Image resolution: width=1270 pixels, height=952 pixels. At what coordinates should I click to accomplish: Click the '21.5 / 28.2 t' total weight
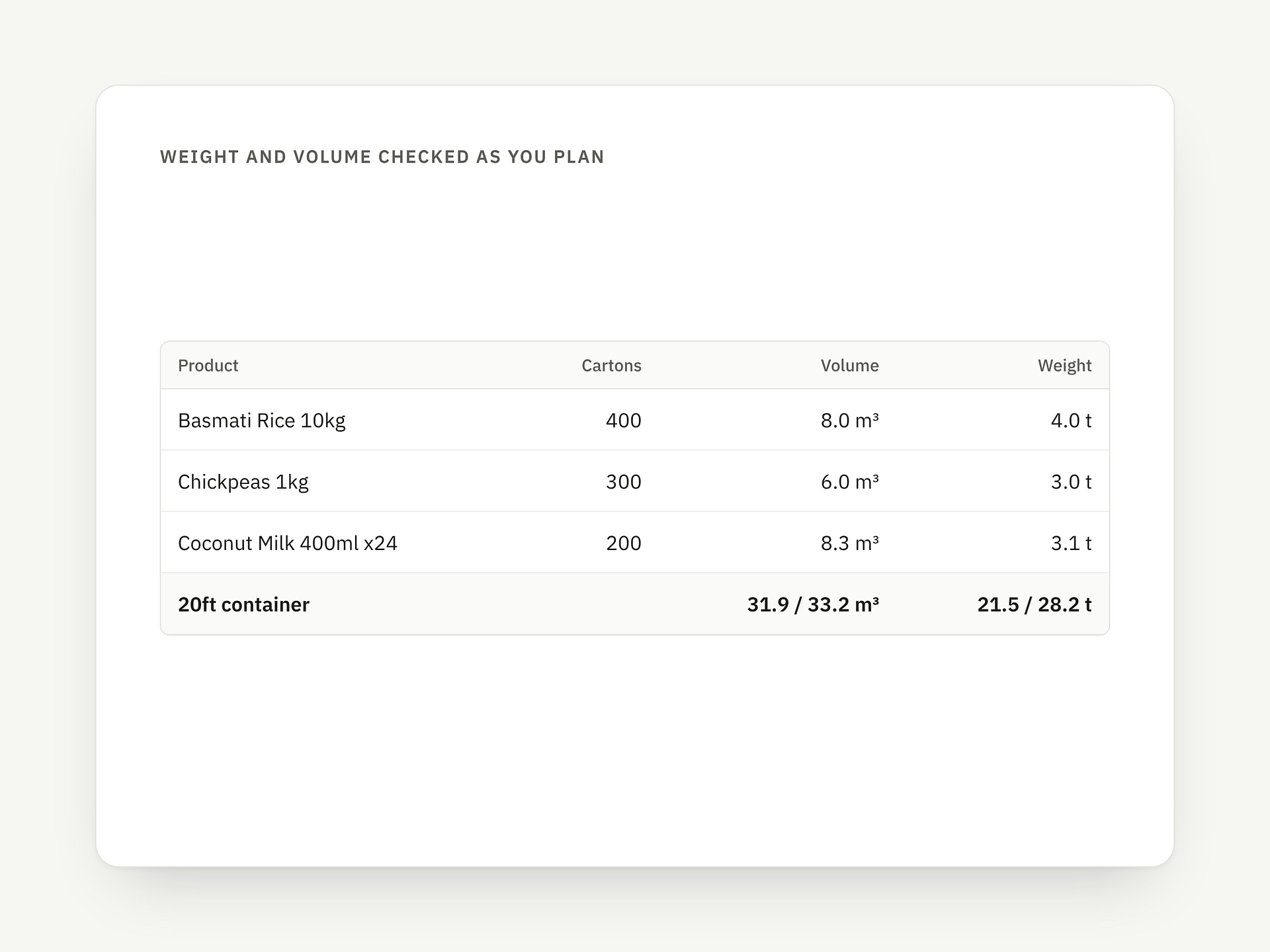pyautogui.click(x=1035, y=604)
